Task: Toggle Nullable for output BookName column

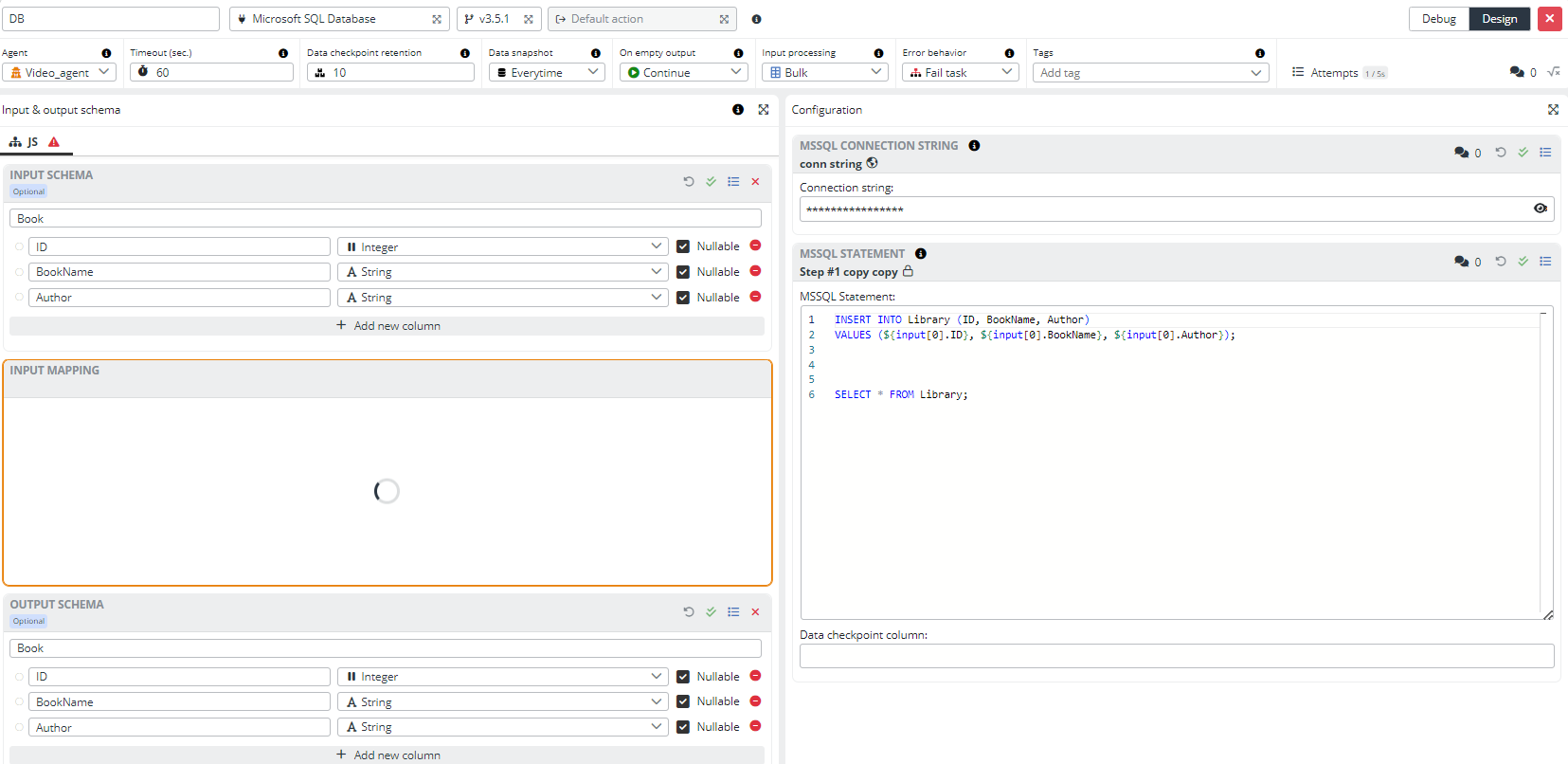Action: 683,701
